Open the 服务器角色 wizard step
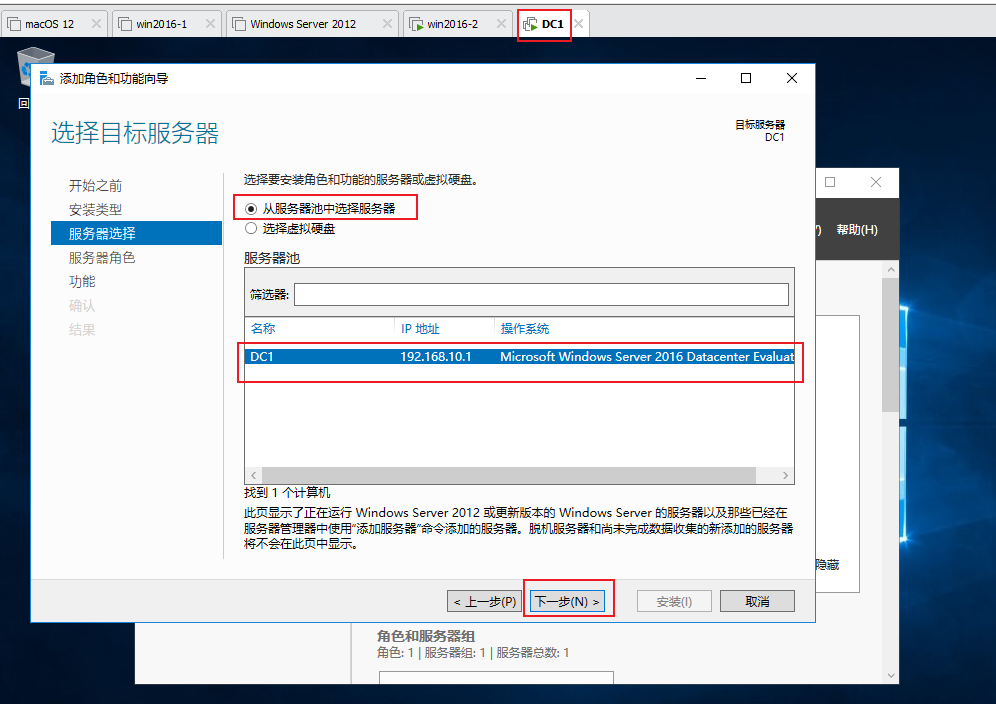 coord(102,257)
